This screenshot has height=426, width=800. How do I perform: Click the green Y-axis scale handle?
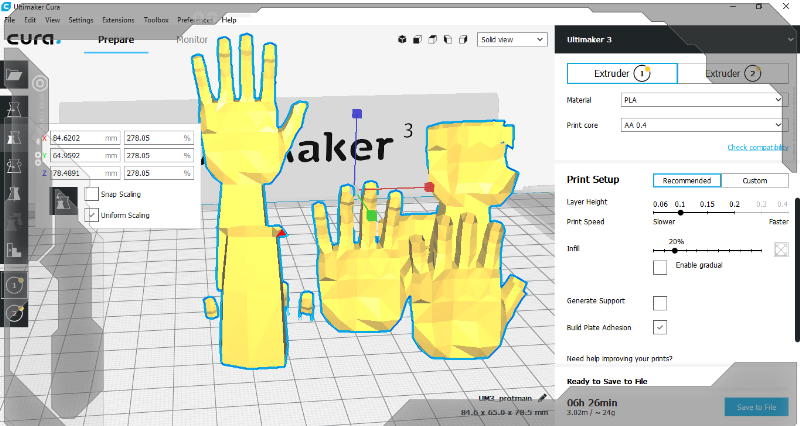371,216
